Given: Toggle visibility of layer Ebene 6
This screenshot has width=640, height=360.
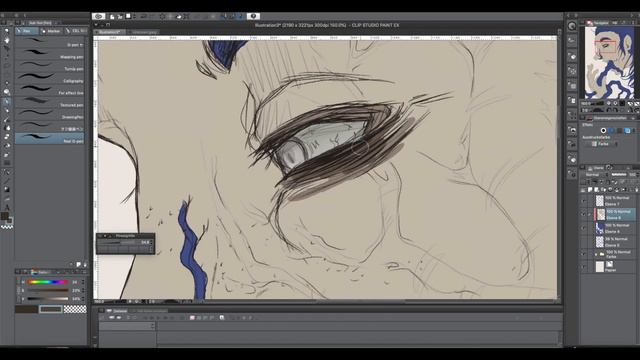Looking at the screenshot, I should point(584,214).
